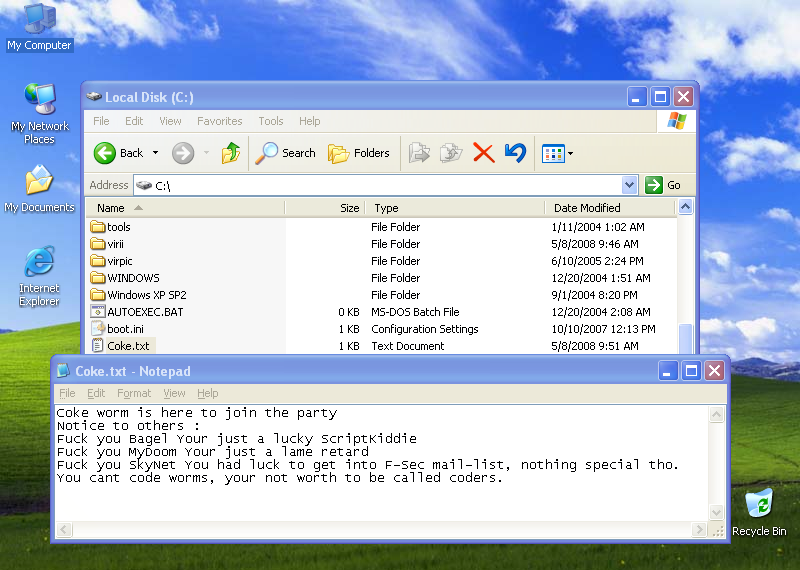Viewport: 800px width, 570px height.
Task: Click the Forward arrow button in Explorer
Action: click(x=183, y=153)
